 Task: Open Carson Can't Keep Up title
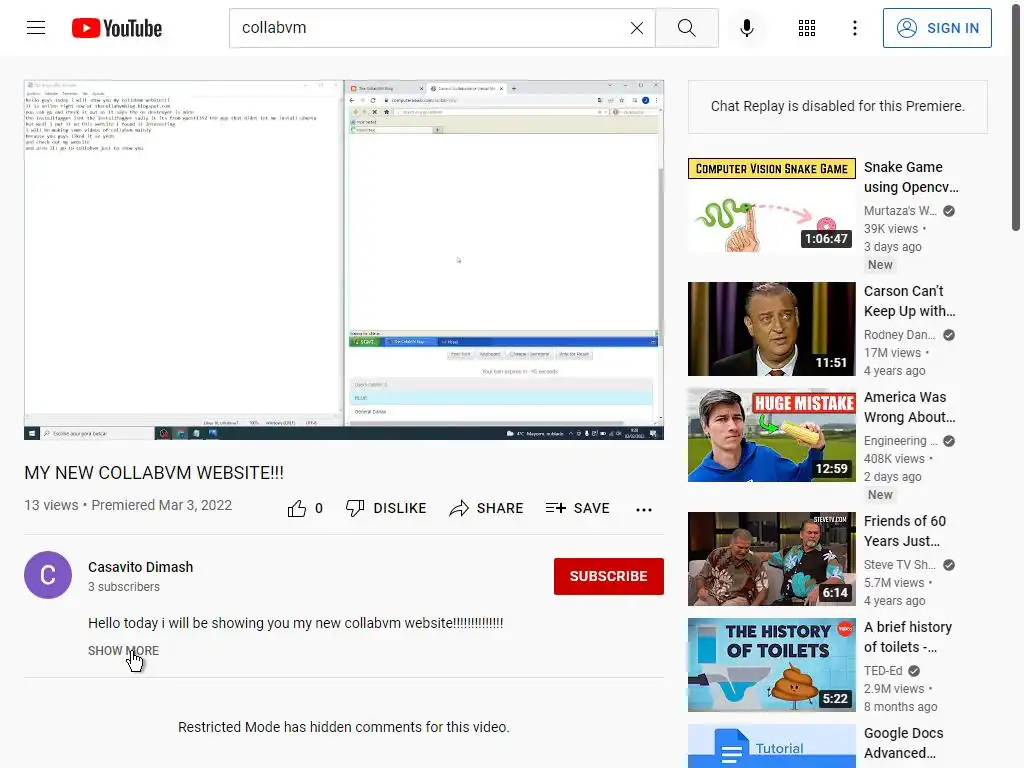coord(910,301)
